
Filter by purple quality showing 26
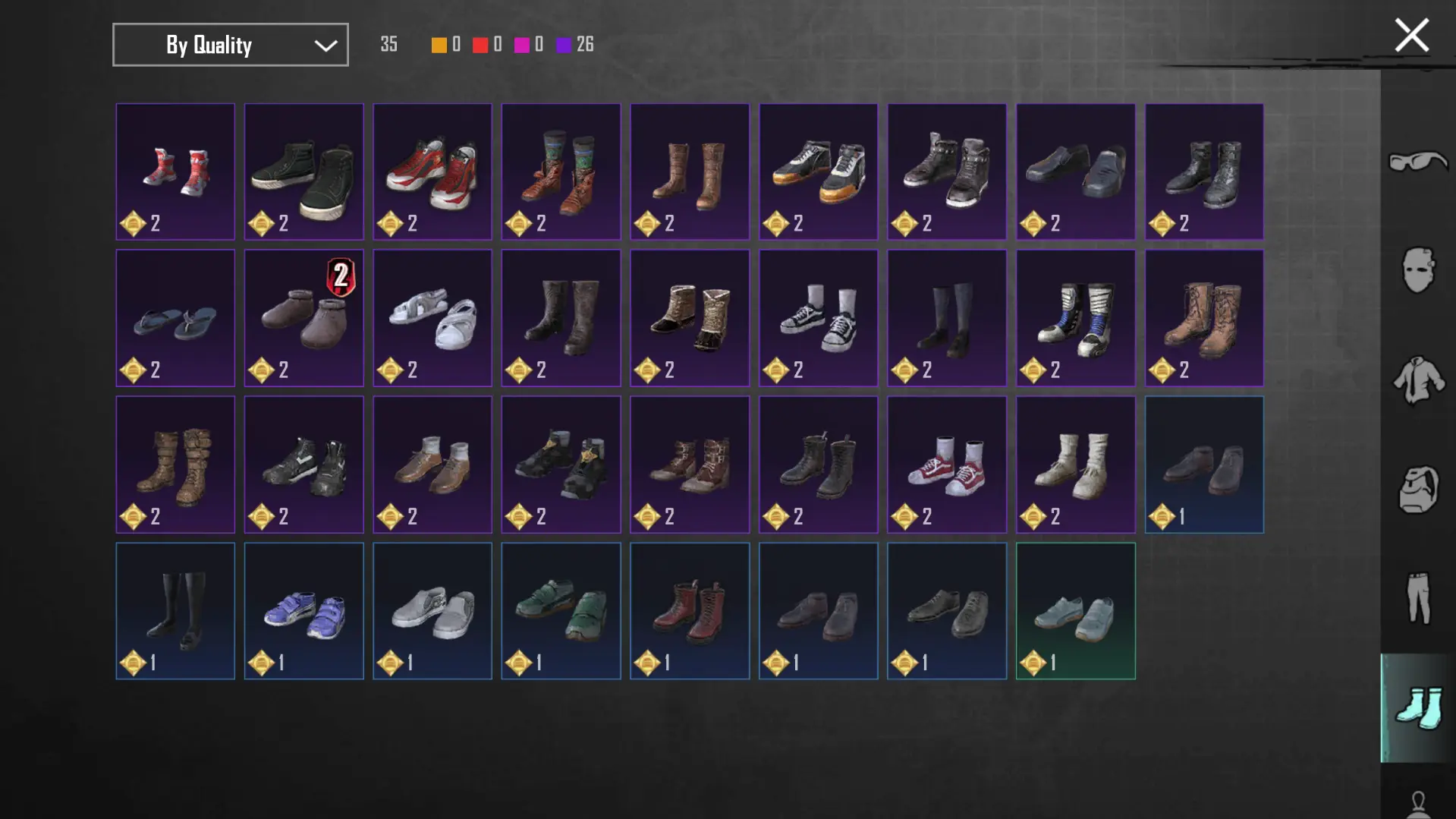click(x=574, y=45)
